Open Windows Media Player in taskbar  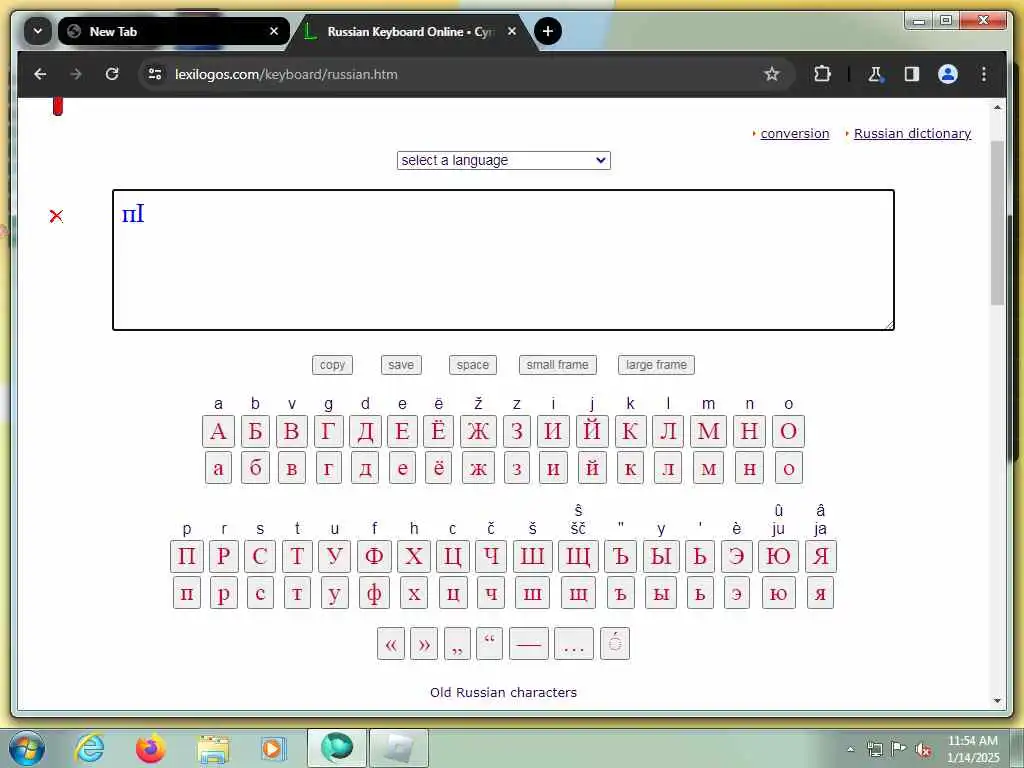pos(273,749)
